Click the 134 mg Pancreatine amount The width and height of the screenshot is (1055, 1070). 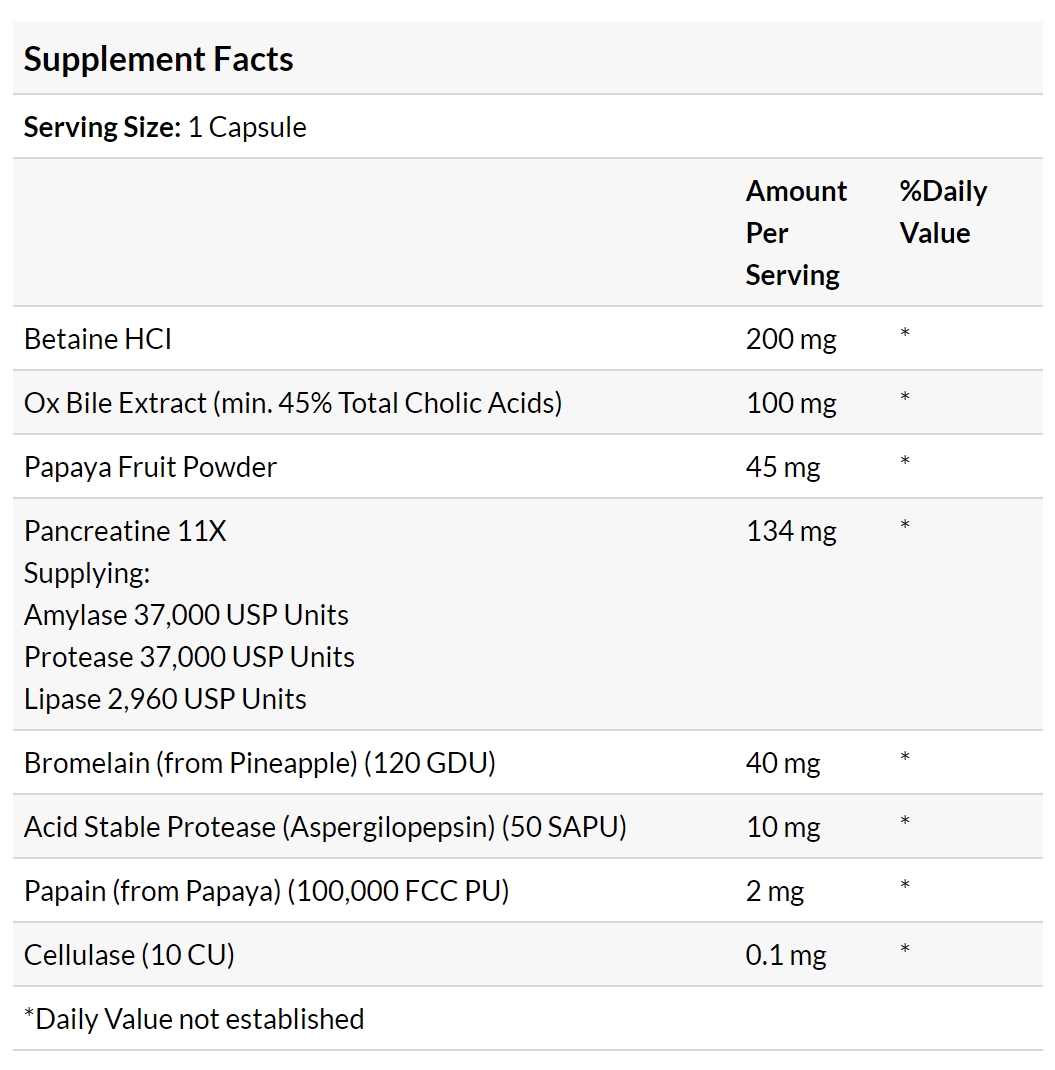click(x=791, y=531)
